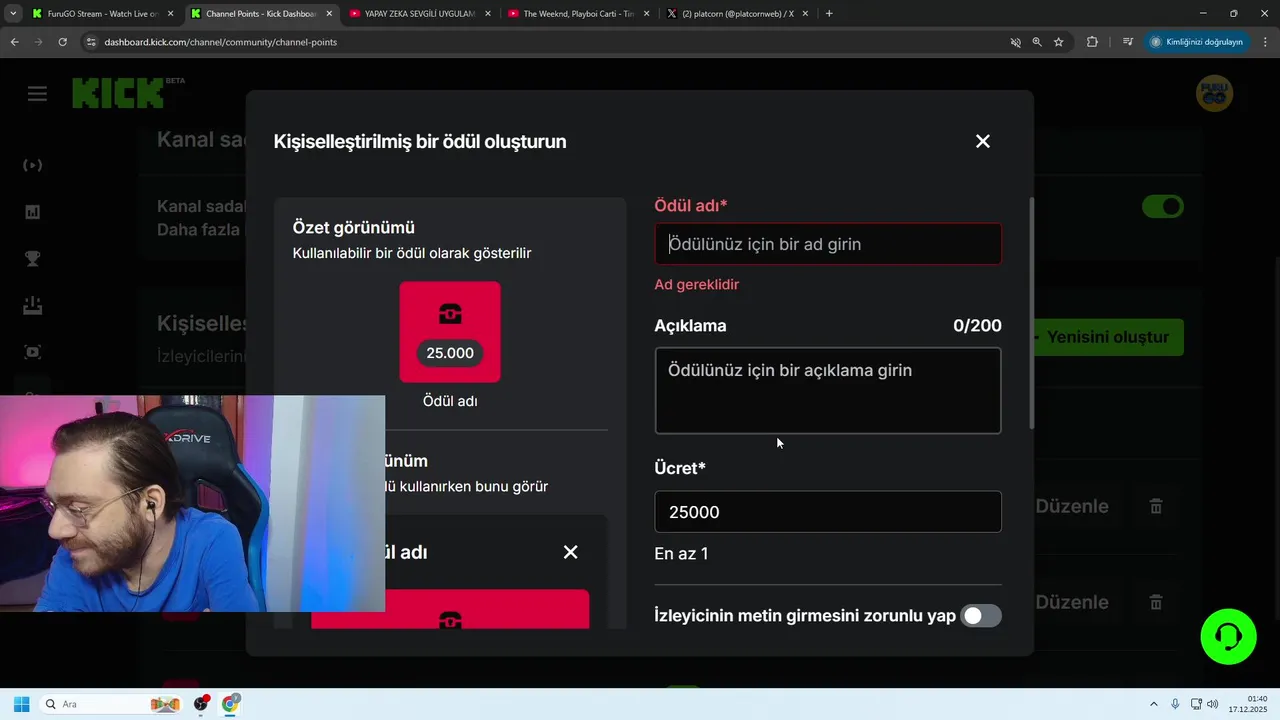Bookmark this page with the star icon
Viewport: 1280px width, 720px height.
point(1058,42)
